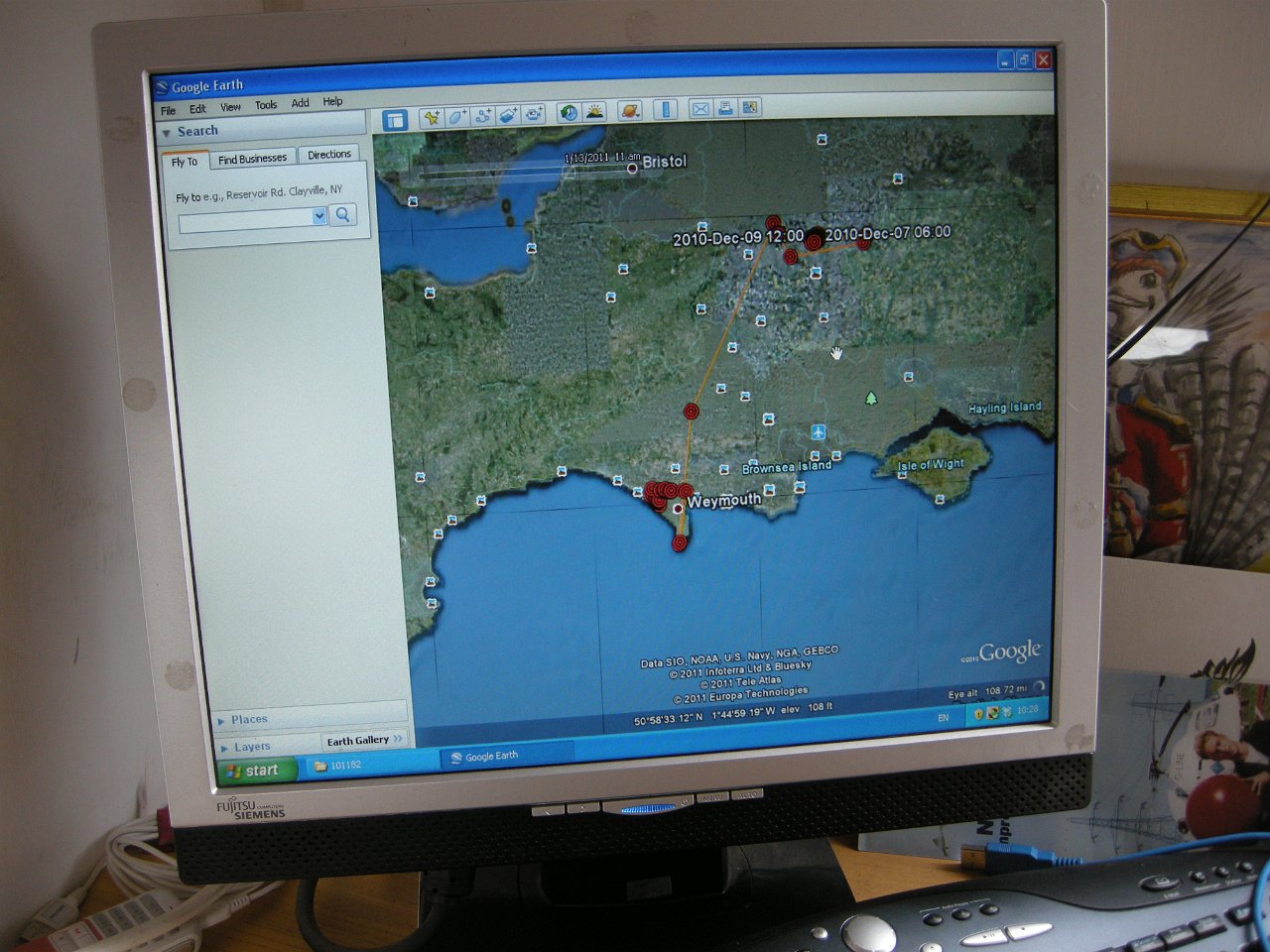The image size is (1270, 952).
Task: Switch to the Directions tab
Action: tap(328, 155)
